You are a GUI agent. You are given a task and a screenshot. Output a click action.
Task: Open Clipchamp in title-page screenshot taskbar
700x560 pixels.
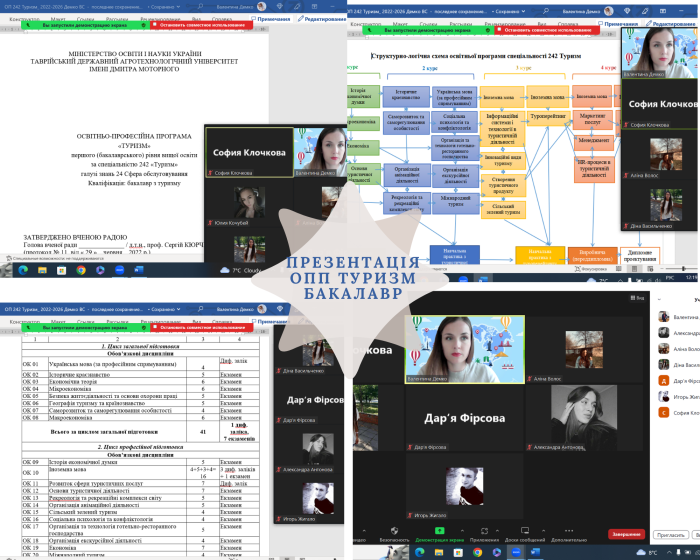tap(100, 270)
